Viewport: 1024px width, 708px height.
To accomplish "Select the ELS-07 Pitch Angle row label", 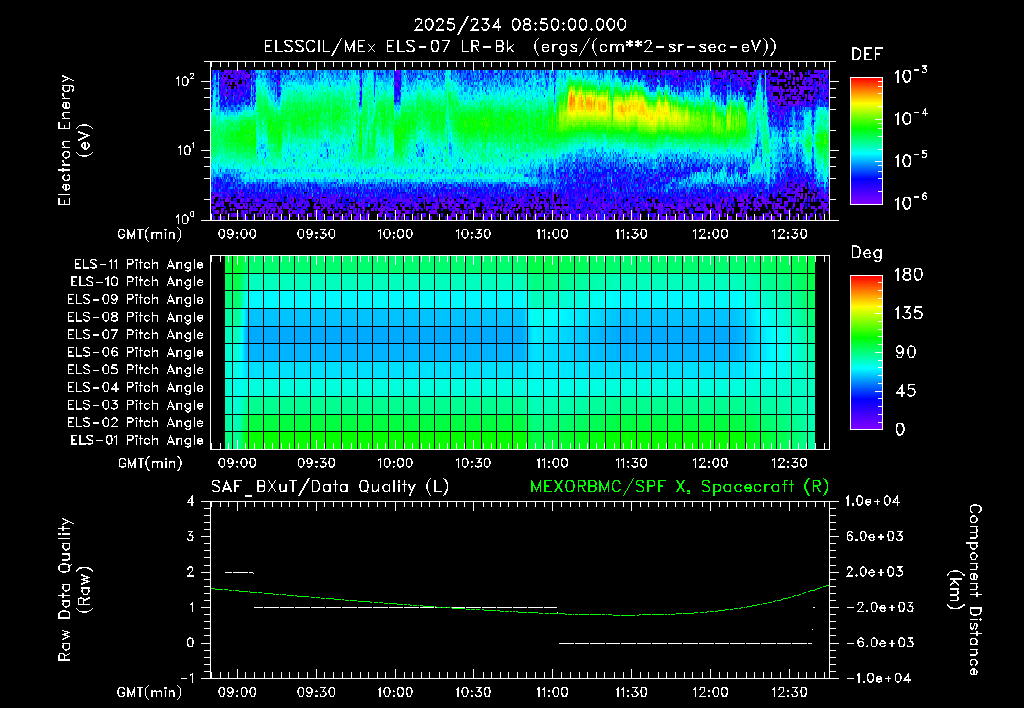I will coord(135,334).
